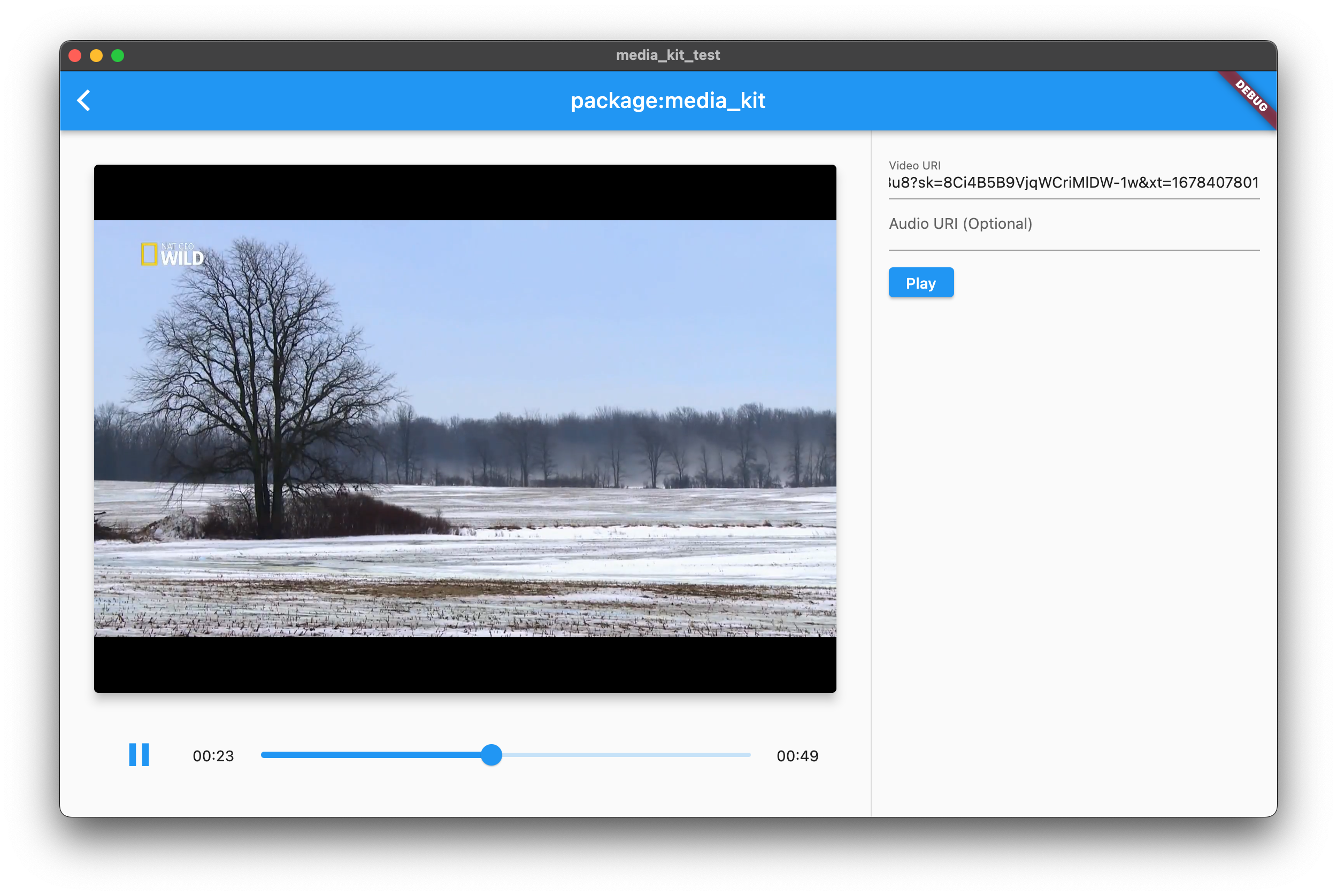
Task: Click the seek slider thumb
Action: pos(491,755)
